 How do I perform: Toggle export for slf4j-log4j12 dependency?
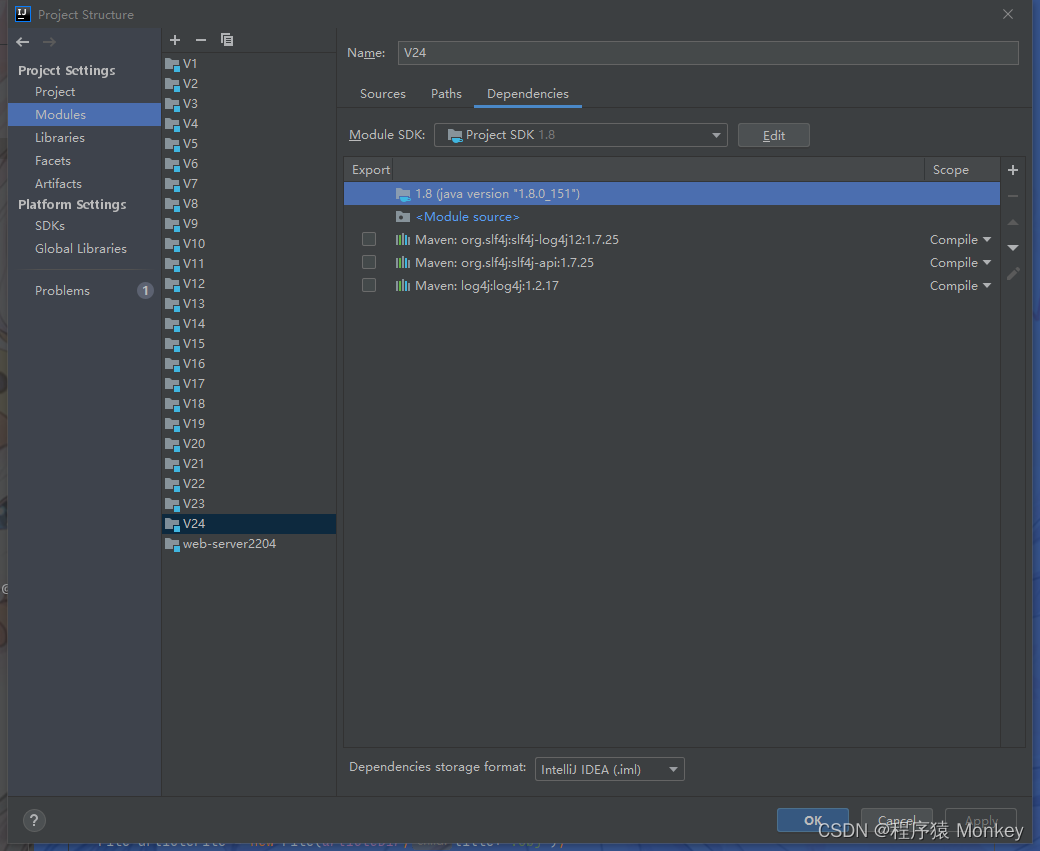(x=369, y=239)
